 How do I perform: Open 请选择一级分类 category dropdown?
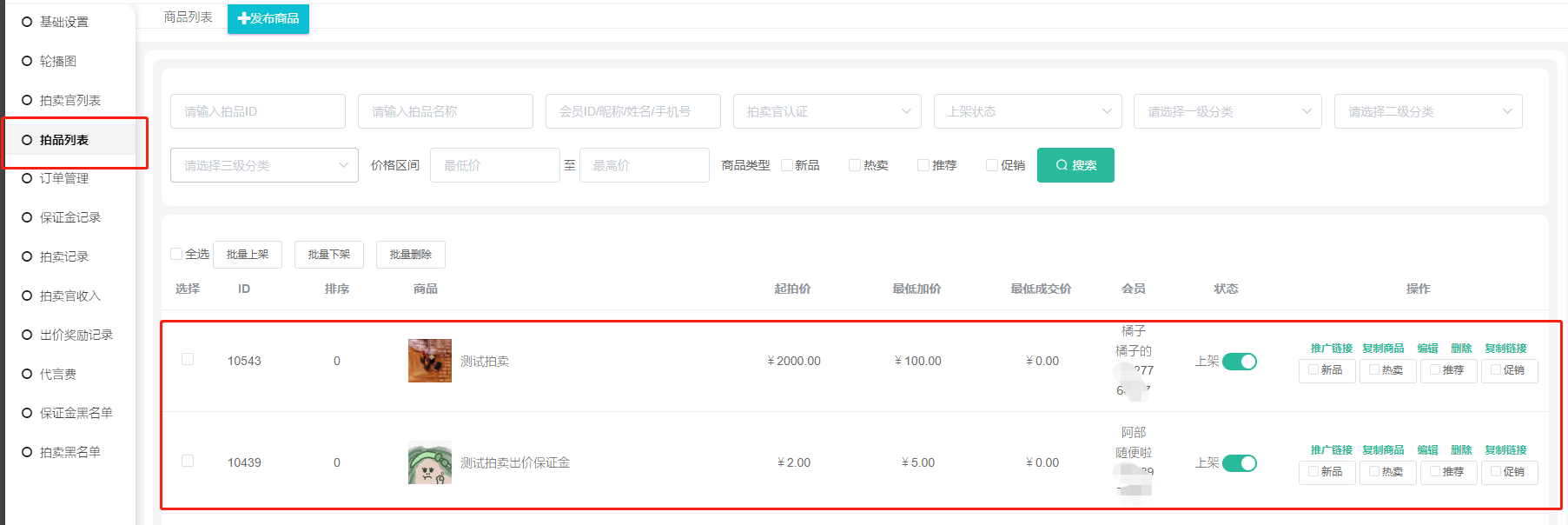tap(1227, 111)
